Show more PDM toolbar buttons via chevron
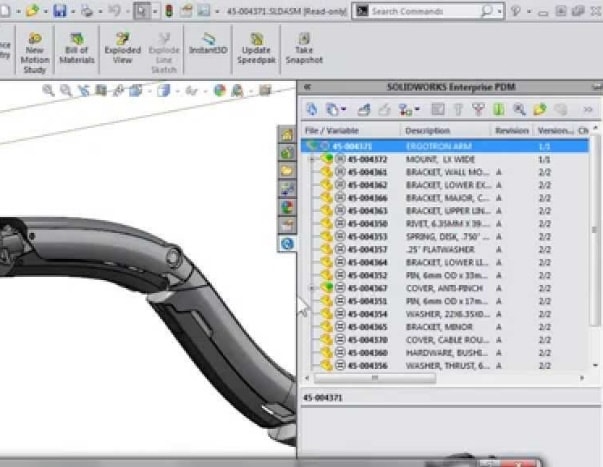Screen dimensions: 603x467 click(588, 110)
